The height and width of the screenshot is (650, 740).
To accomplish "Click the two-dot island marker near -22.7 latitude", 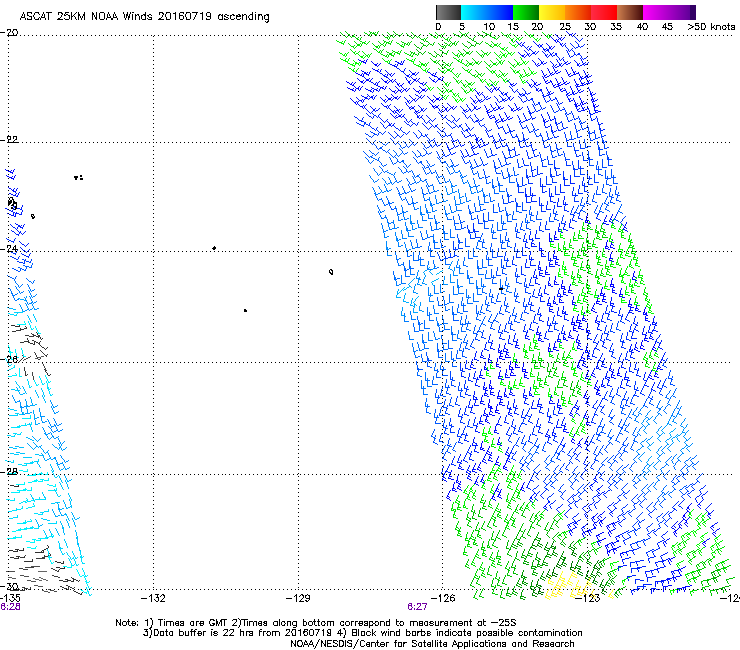I will (x=79, y=178).
